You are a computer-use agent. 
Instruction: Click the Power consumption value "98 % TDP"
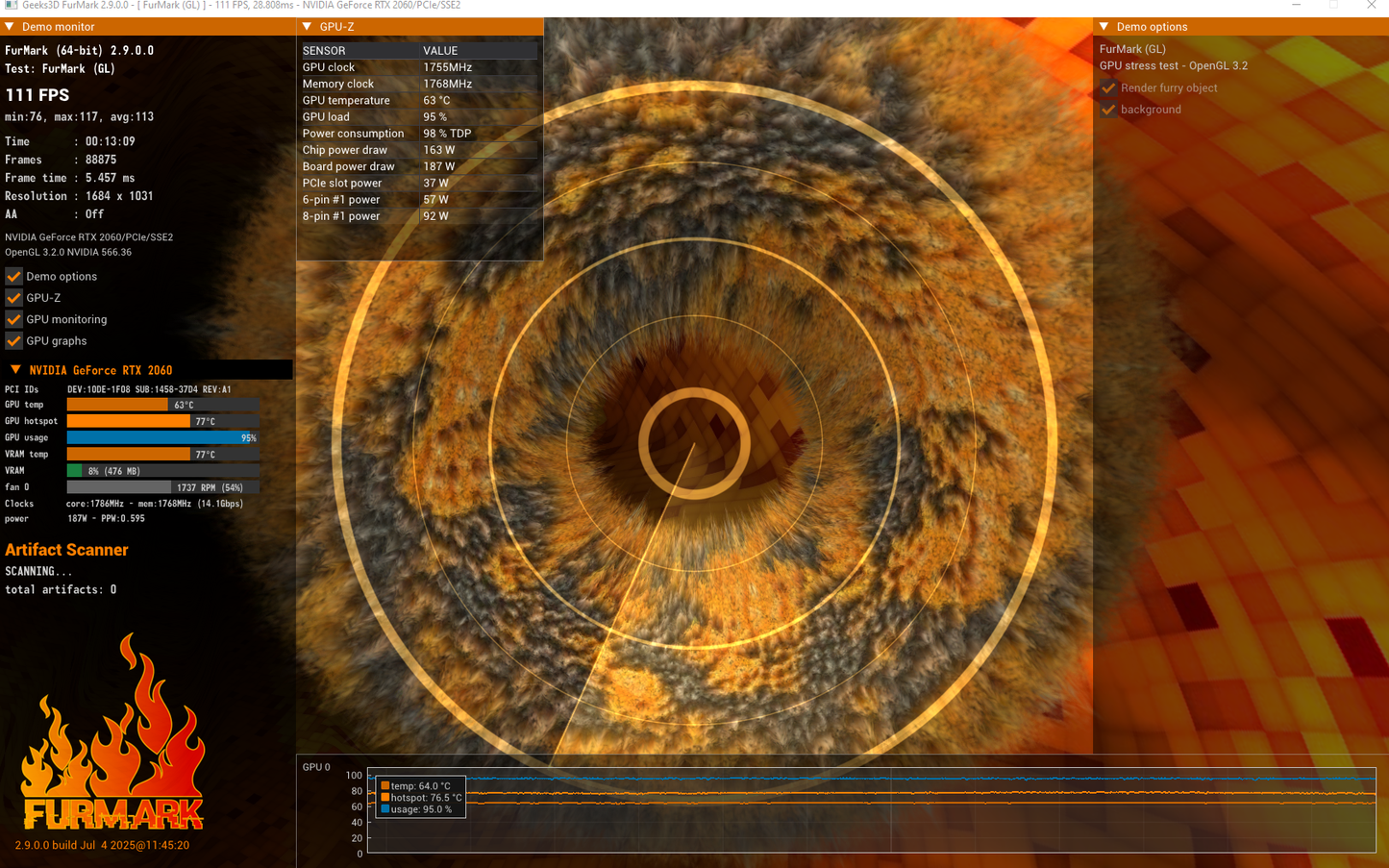pos(447,134)
